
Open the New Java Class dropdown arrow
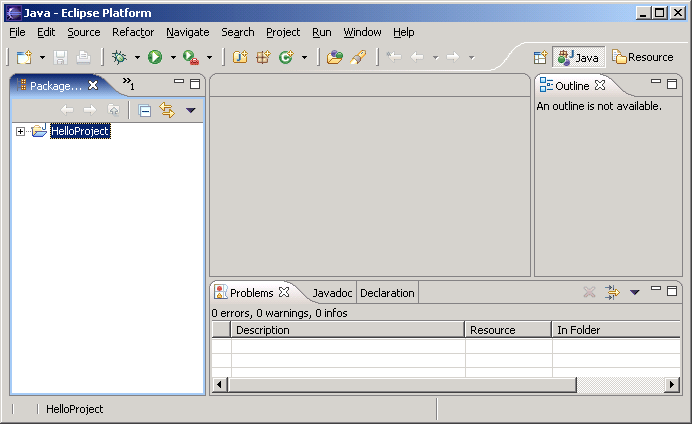[304, 57]
